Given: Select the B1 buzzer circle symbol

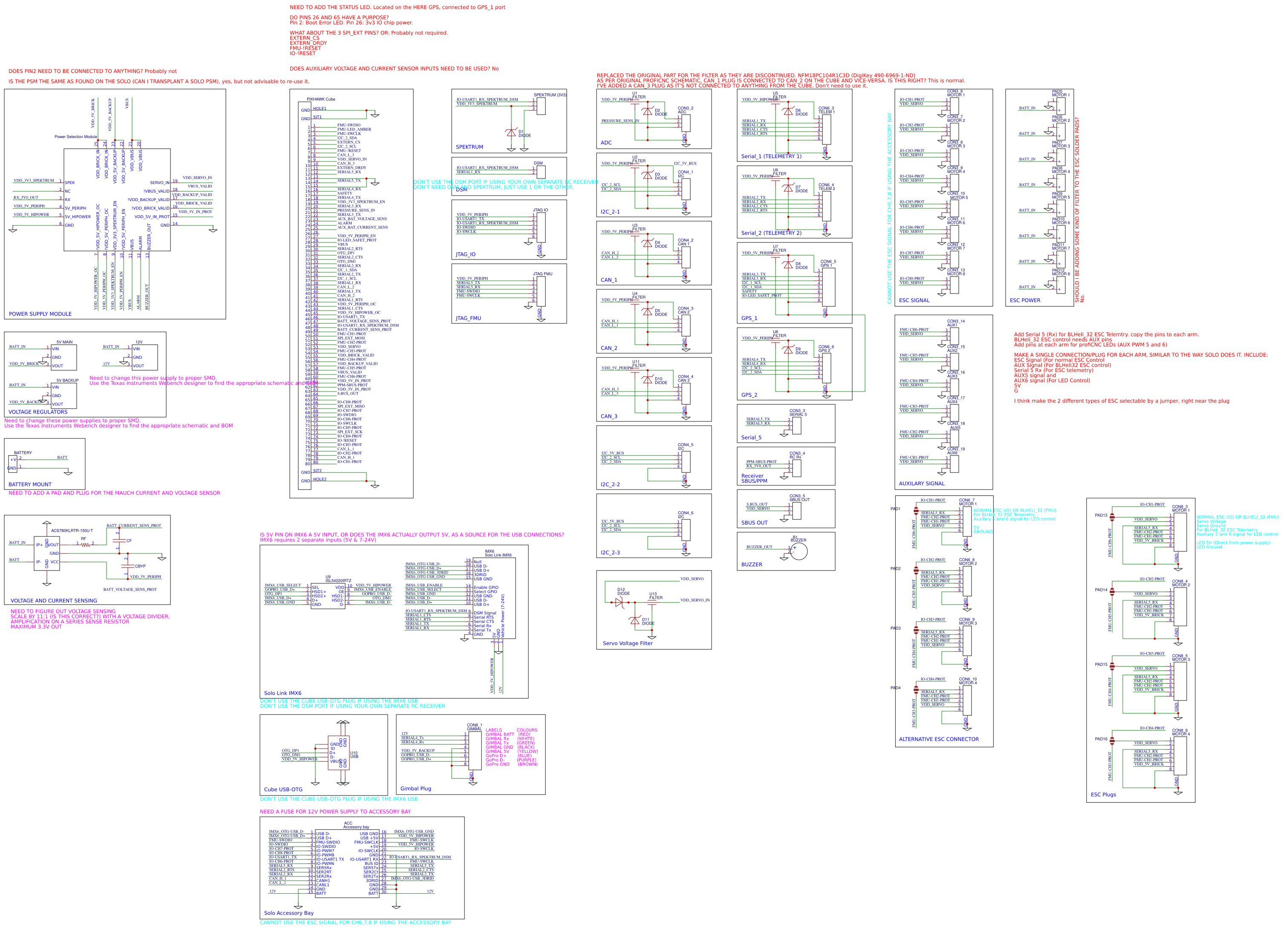Looking at the screenshot, I should pyautogui.click(x=799, y=551).
